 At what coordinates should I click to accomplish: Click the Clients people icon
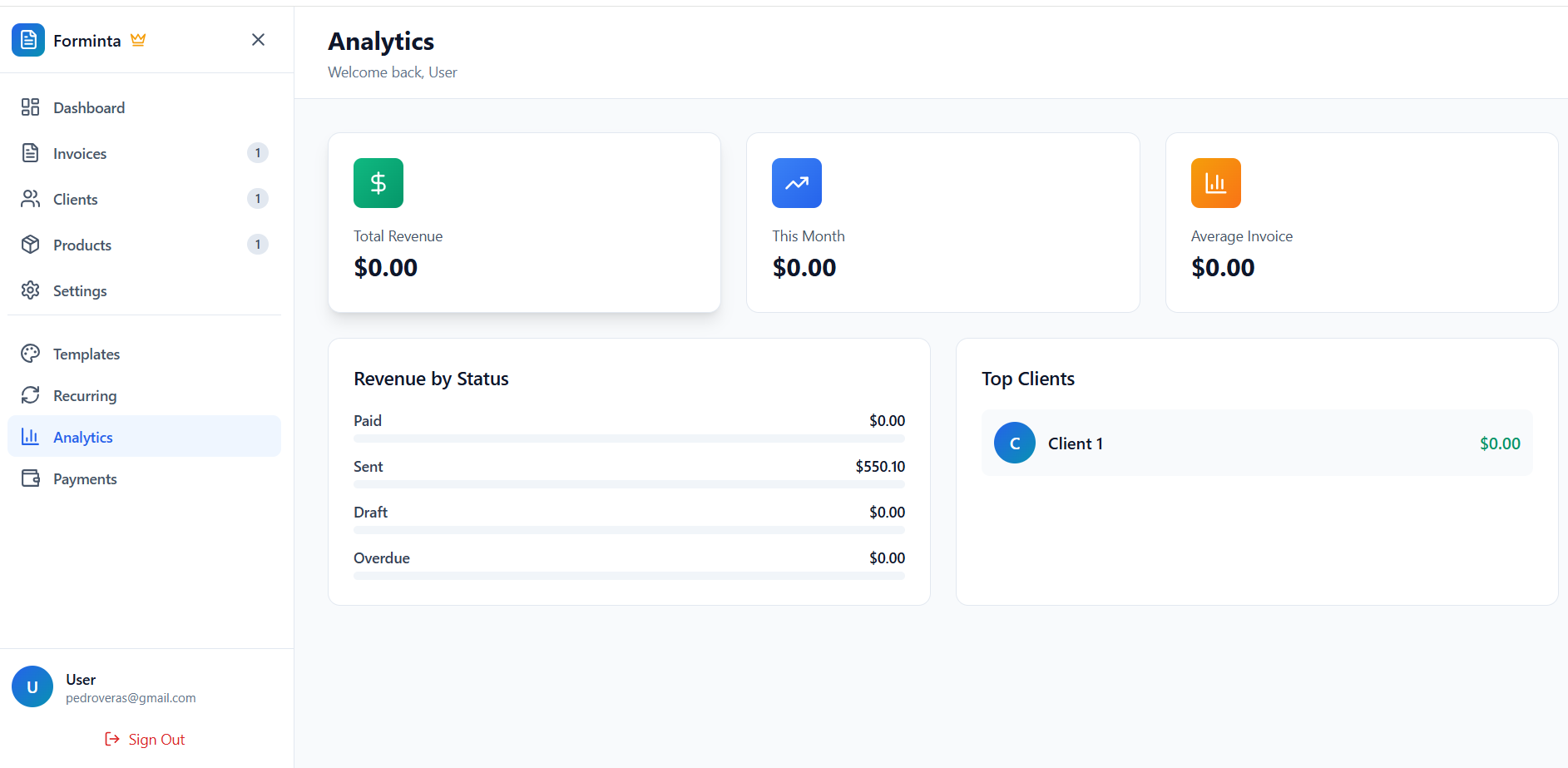tap(31, 199)
